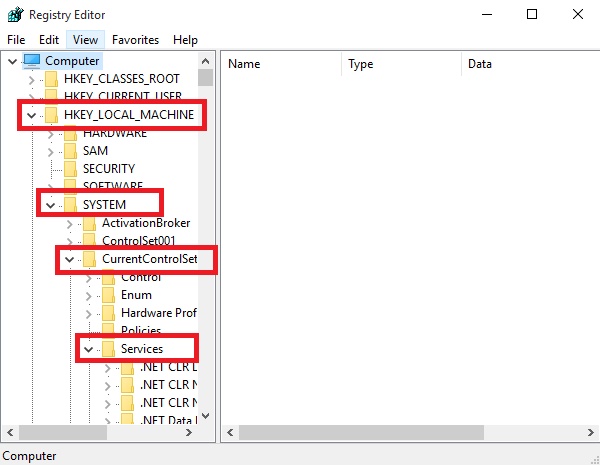Image resolution: width=600 pixels, height=465 pixels.
Task: Select the SYSTEM key label
Action: [104, 205]
